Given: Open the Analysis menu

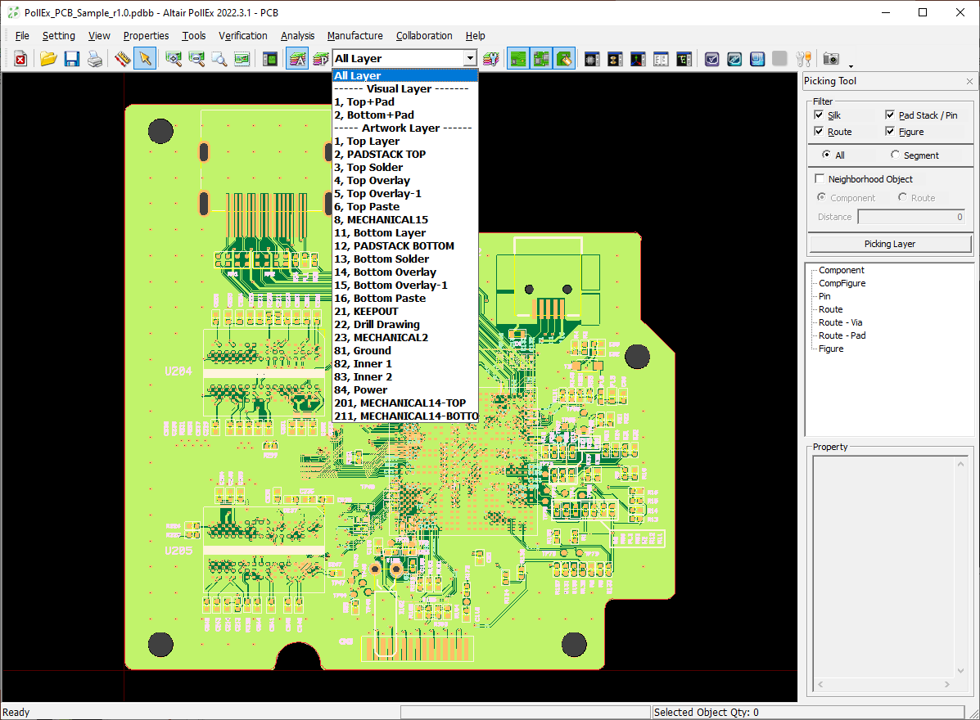Looking at the screenshot, I should pyautogui.click(x=297, y=35).
